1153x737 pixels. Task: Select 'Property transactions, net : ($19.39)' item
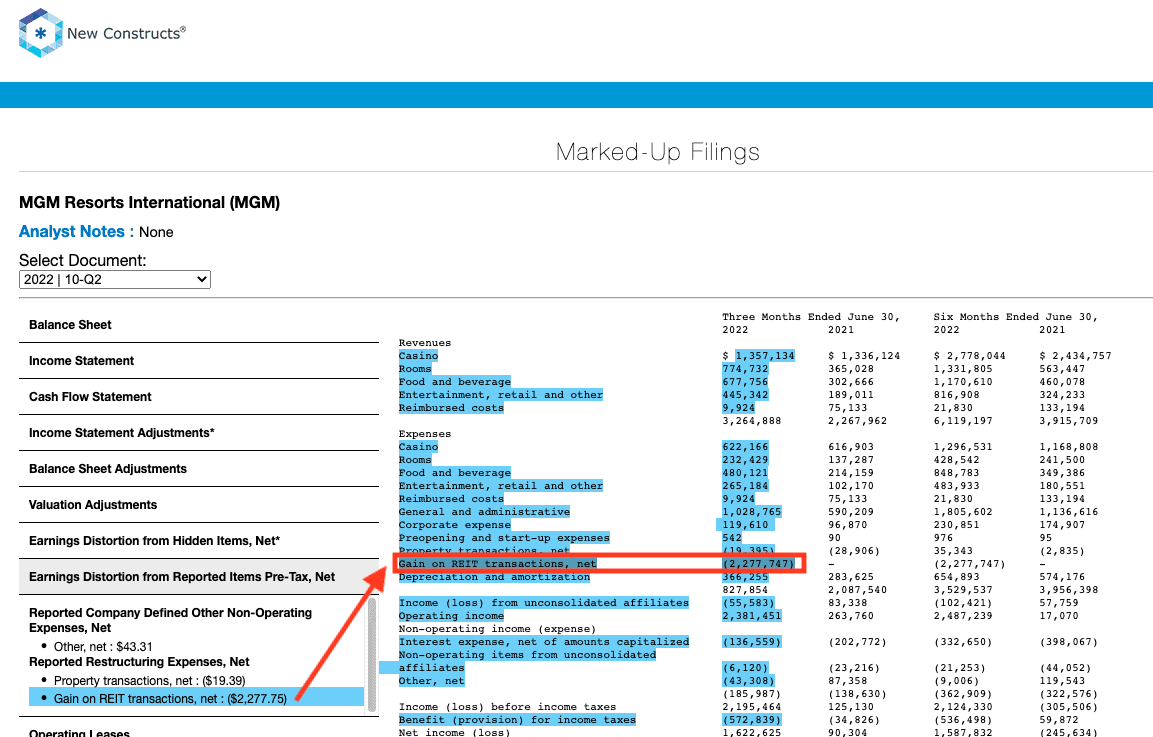149,681
